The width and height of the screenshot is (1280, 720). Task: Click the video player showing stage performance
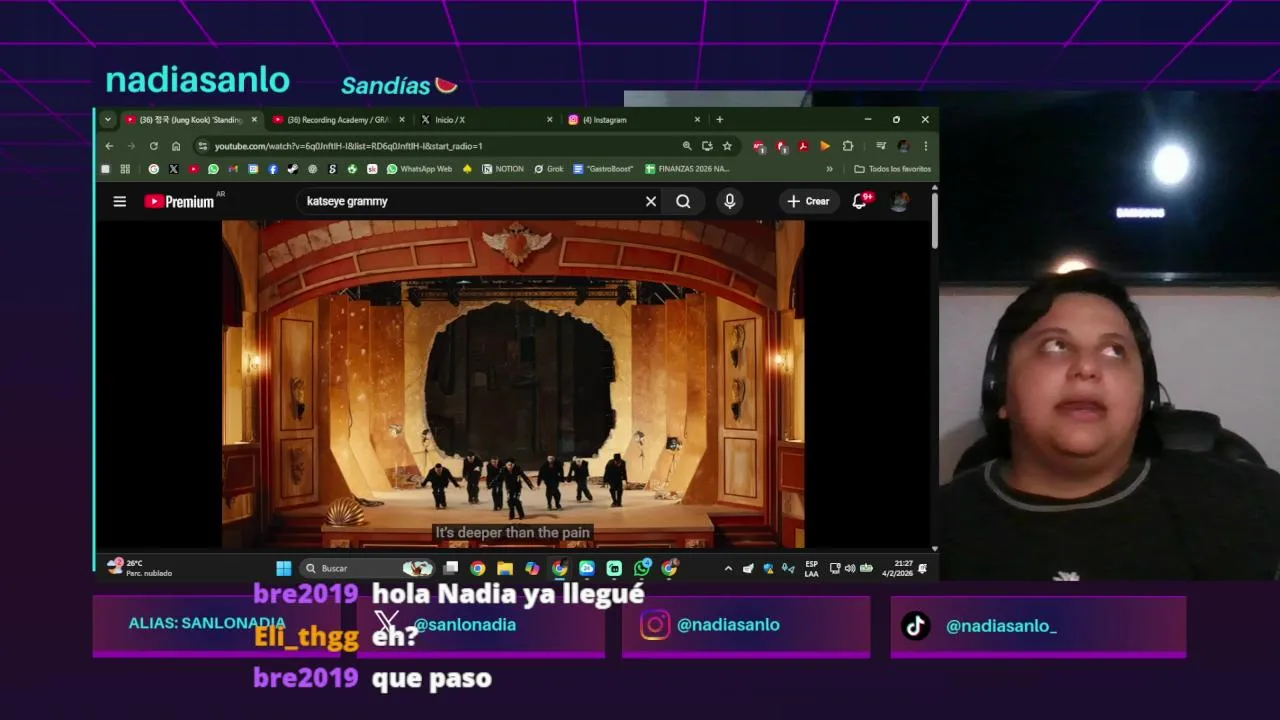pos(513,384)
